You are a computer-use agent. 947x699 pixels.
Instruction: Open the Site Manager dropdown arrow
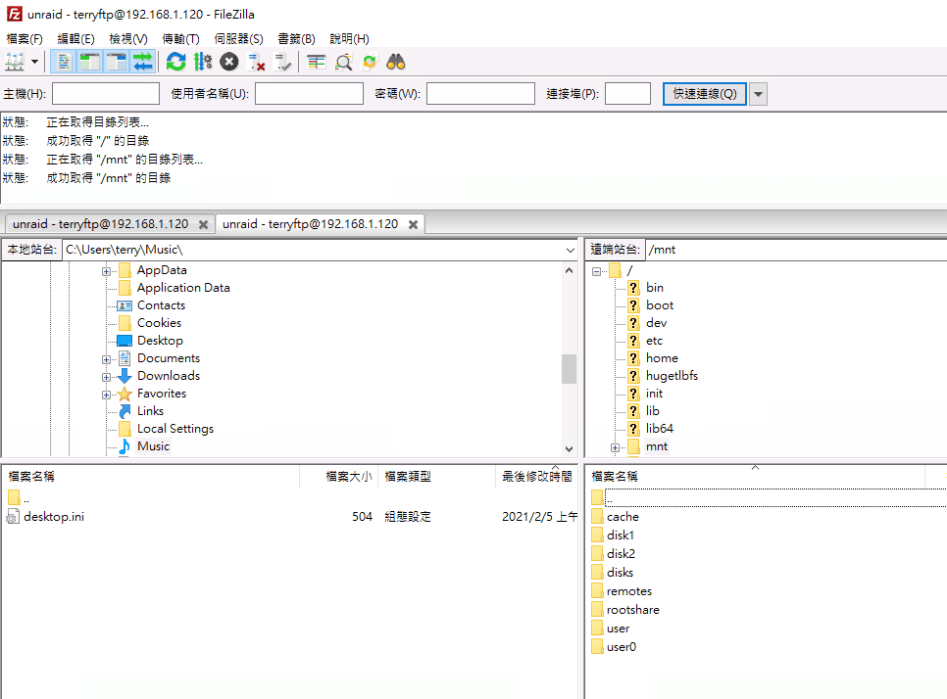pyautogui.click(x=34, y=62)
